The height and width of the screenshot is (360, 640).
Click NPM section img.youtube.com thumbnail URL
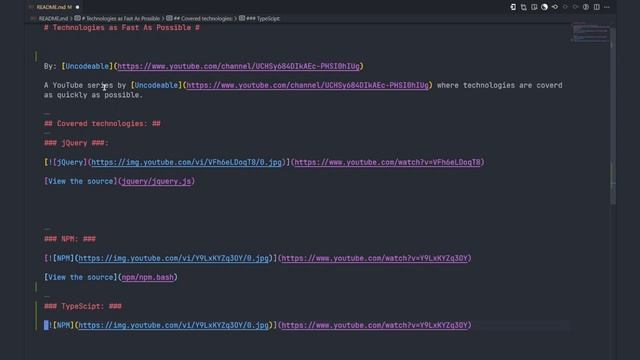click(x=173, y=258)
